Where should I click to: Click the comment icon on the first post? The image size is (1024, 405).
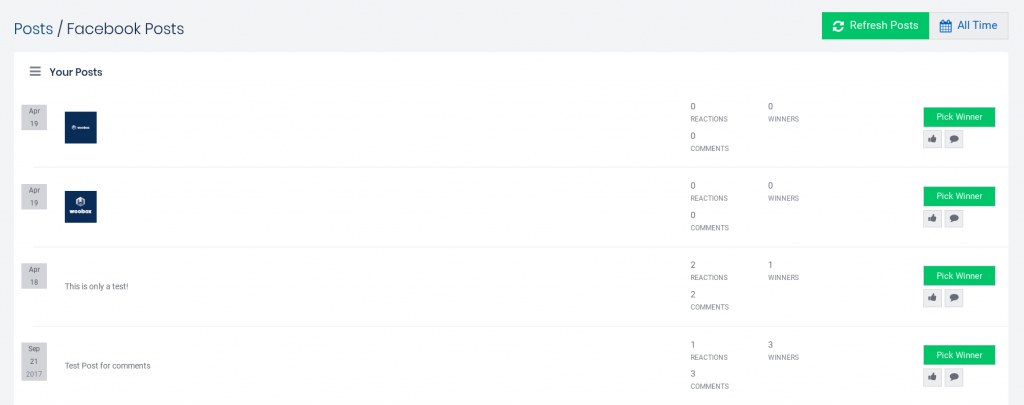tap(954, 139)
